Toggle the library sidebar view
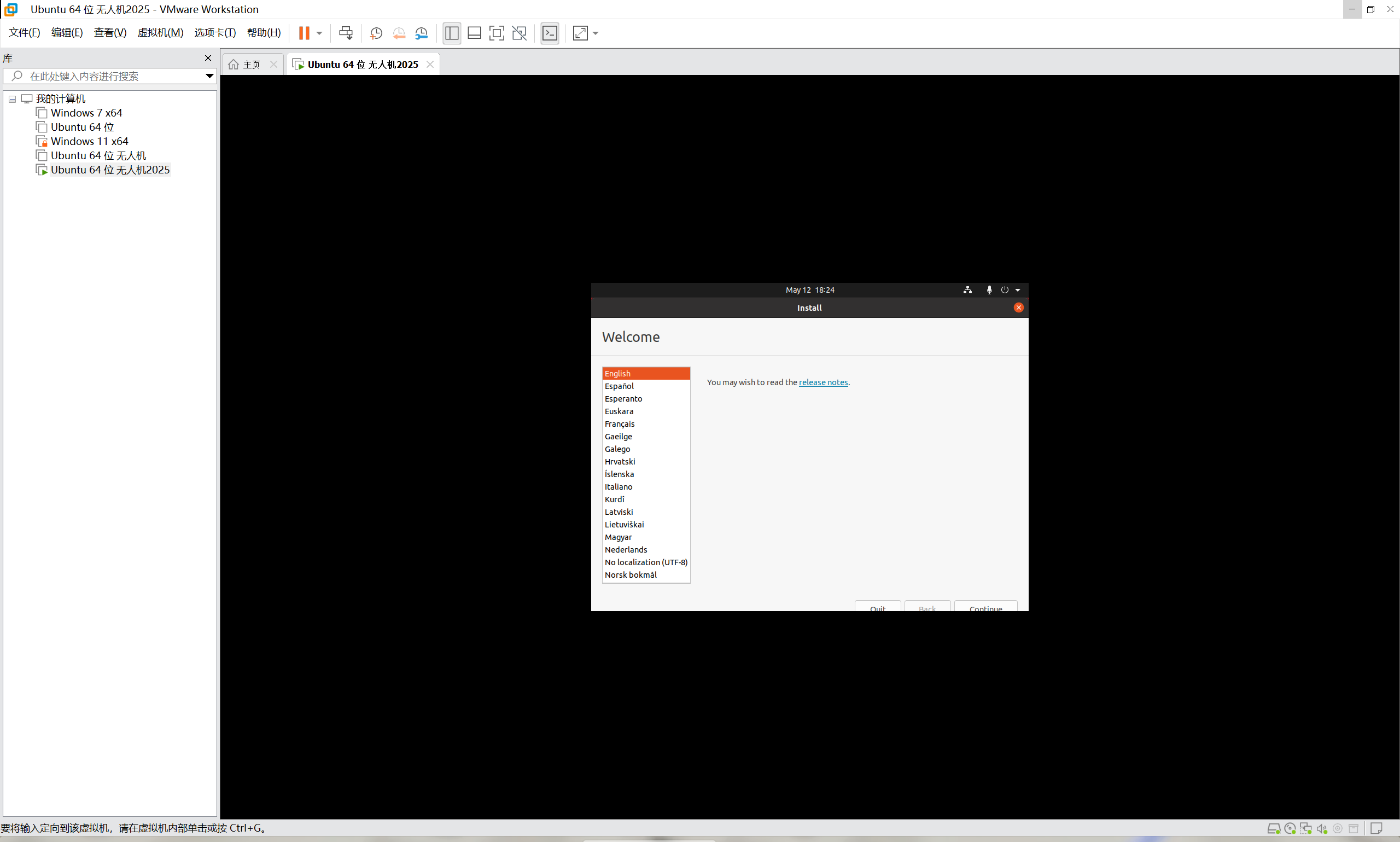Image resolution: width=1400 pixels, height=842 pixels. (x=452, y=33)
